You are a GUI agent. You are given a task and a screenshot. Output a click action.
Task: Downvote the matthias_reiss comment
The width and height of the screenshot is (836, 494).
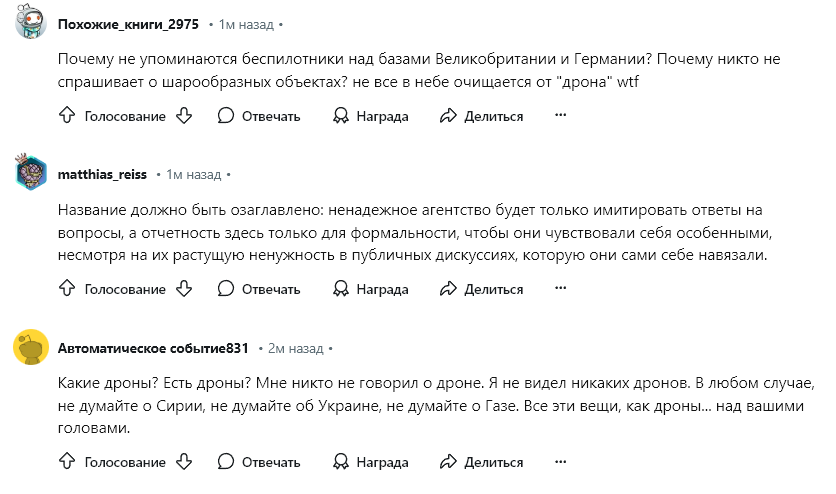pyautogui.click(x=184, y=288)
